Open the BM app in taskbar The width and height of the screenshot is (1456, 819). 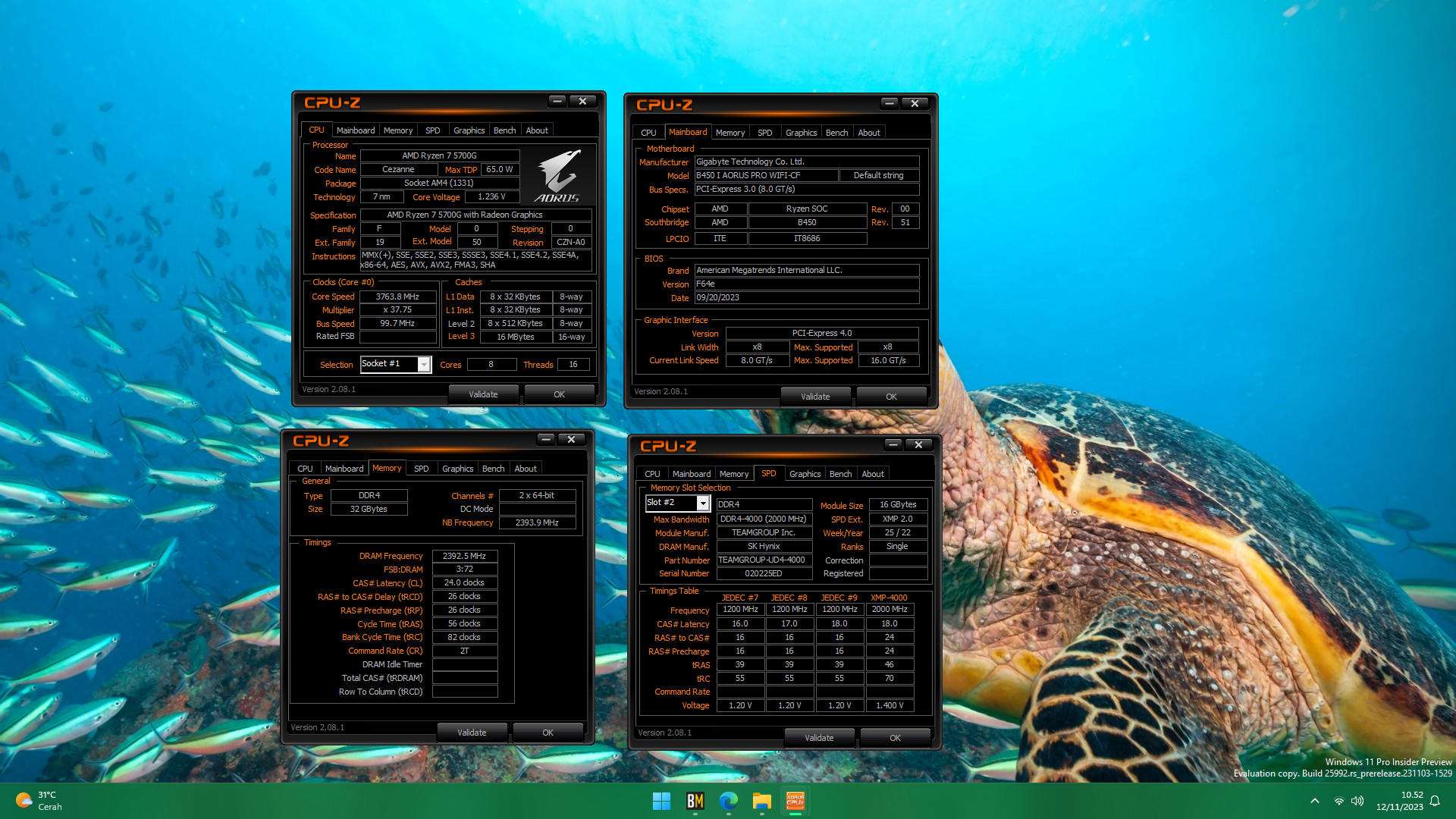click(x=695, y=801)
